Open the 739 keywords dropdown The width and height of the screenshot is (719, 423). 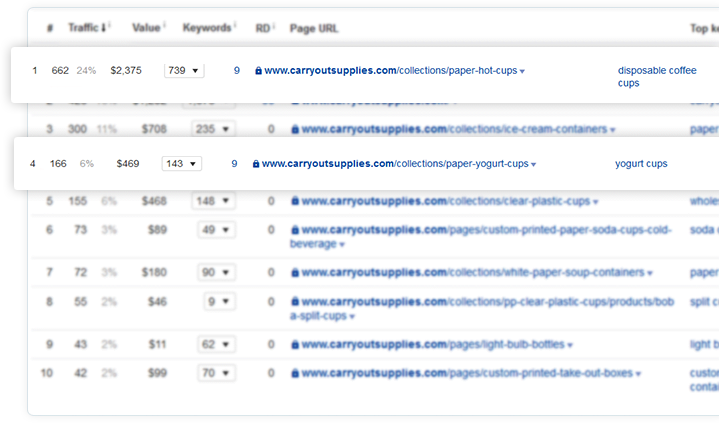tap(184, 71)
